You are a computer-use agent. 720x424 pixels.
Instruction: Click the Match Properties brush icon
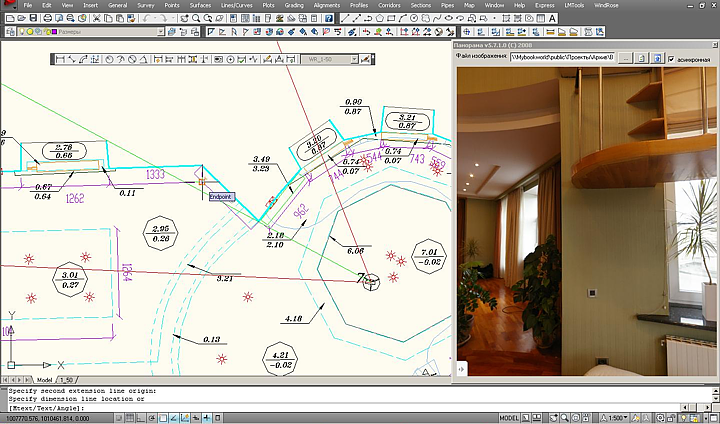click(x=131, y=18)
